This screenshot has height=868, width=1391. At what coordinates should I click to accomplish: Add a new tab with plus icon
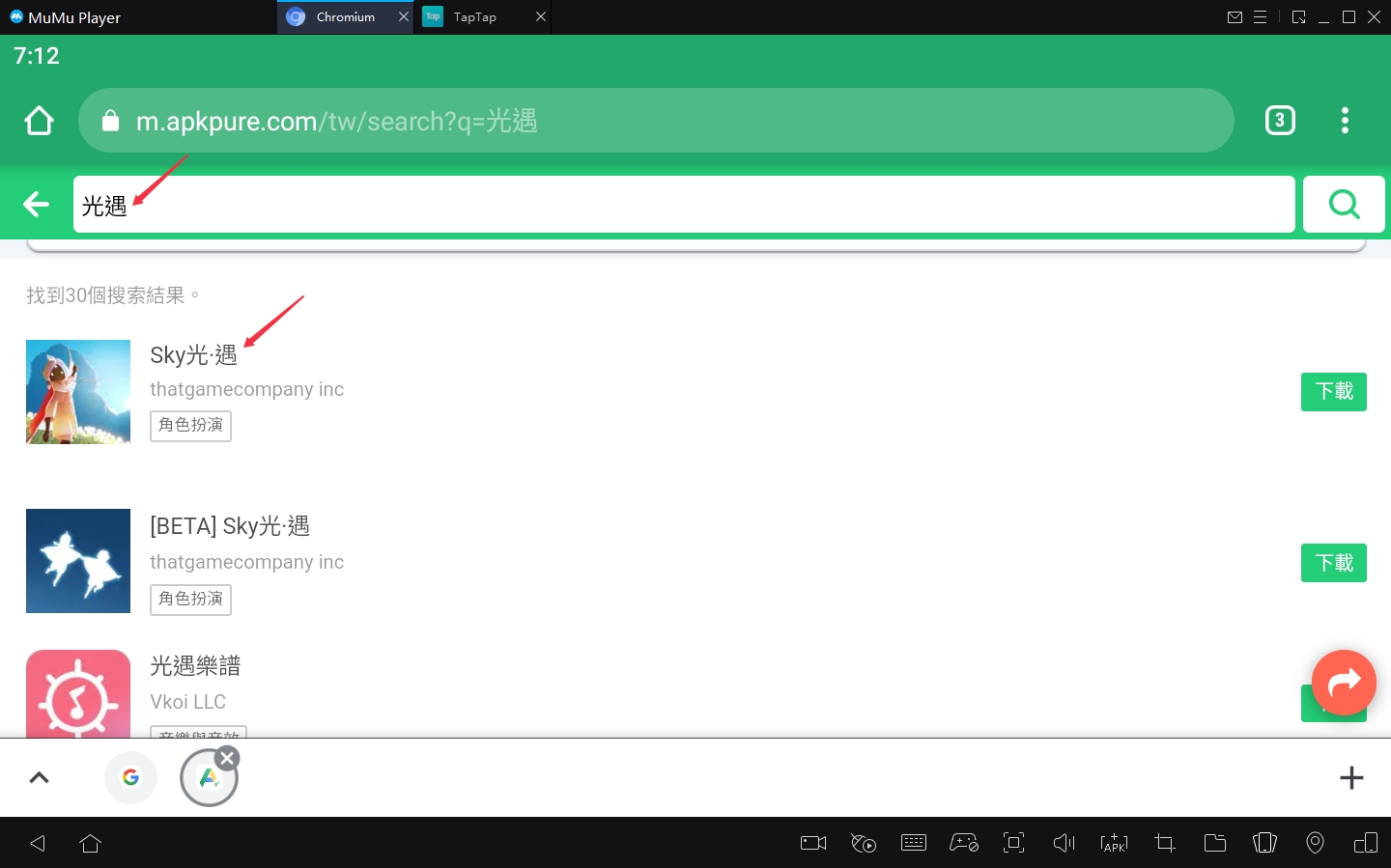coord(1351,777)
